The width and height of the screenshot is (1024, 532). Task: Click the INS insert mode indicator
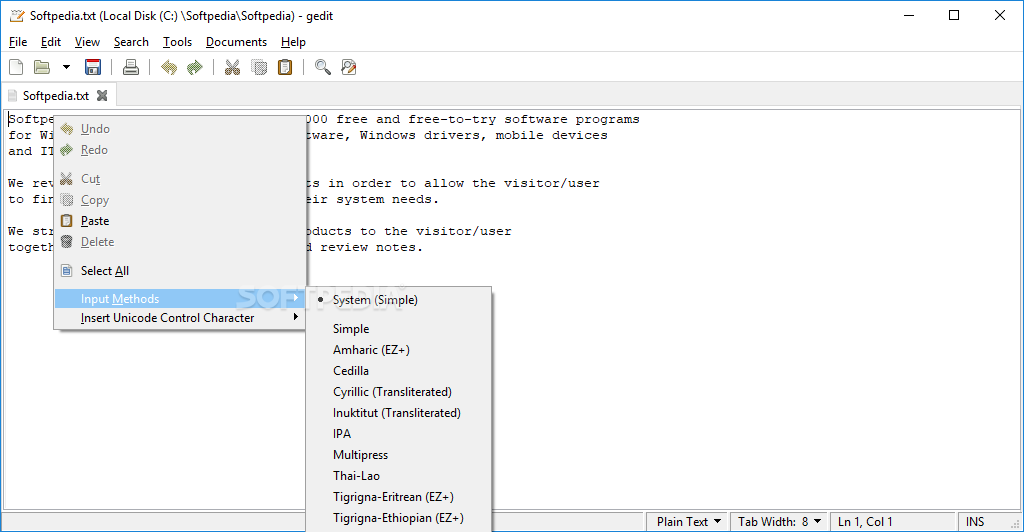coord(974,522)
